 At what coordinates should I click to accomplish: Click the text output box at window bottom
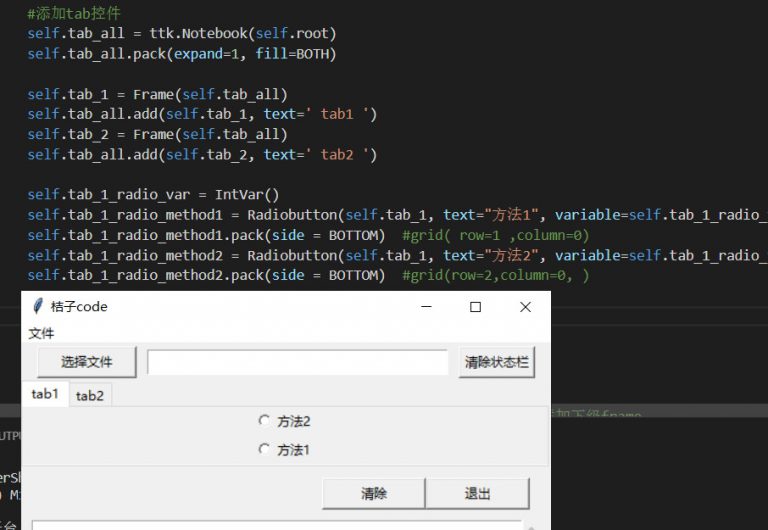tap(276, 524)
